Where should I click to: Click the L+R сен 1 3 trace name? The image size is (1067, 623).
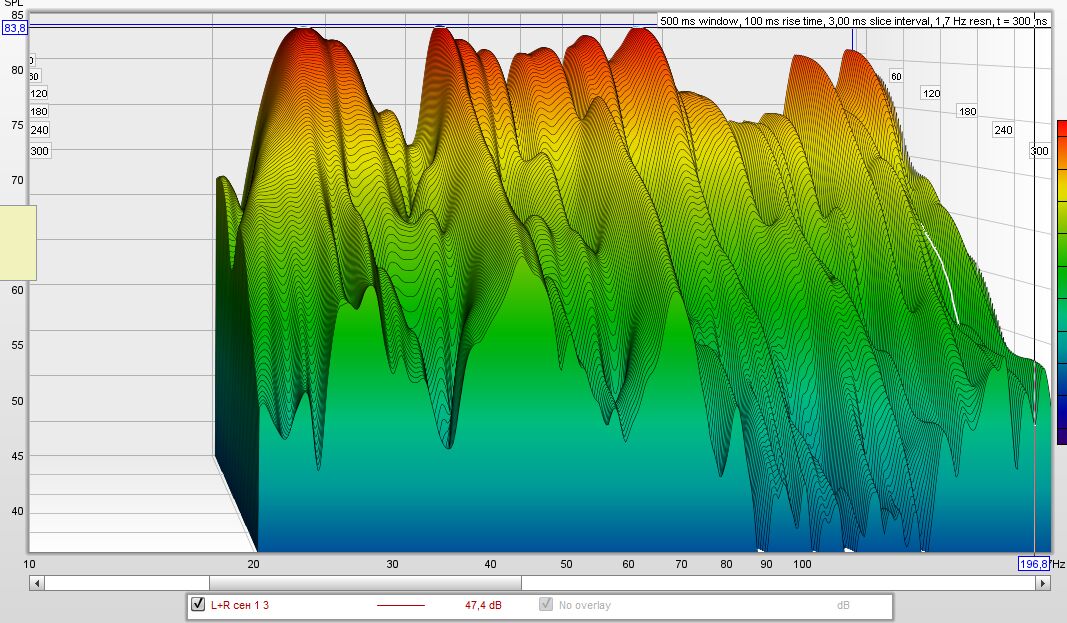point(240,605)
